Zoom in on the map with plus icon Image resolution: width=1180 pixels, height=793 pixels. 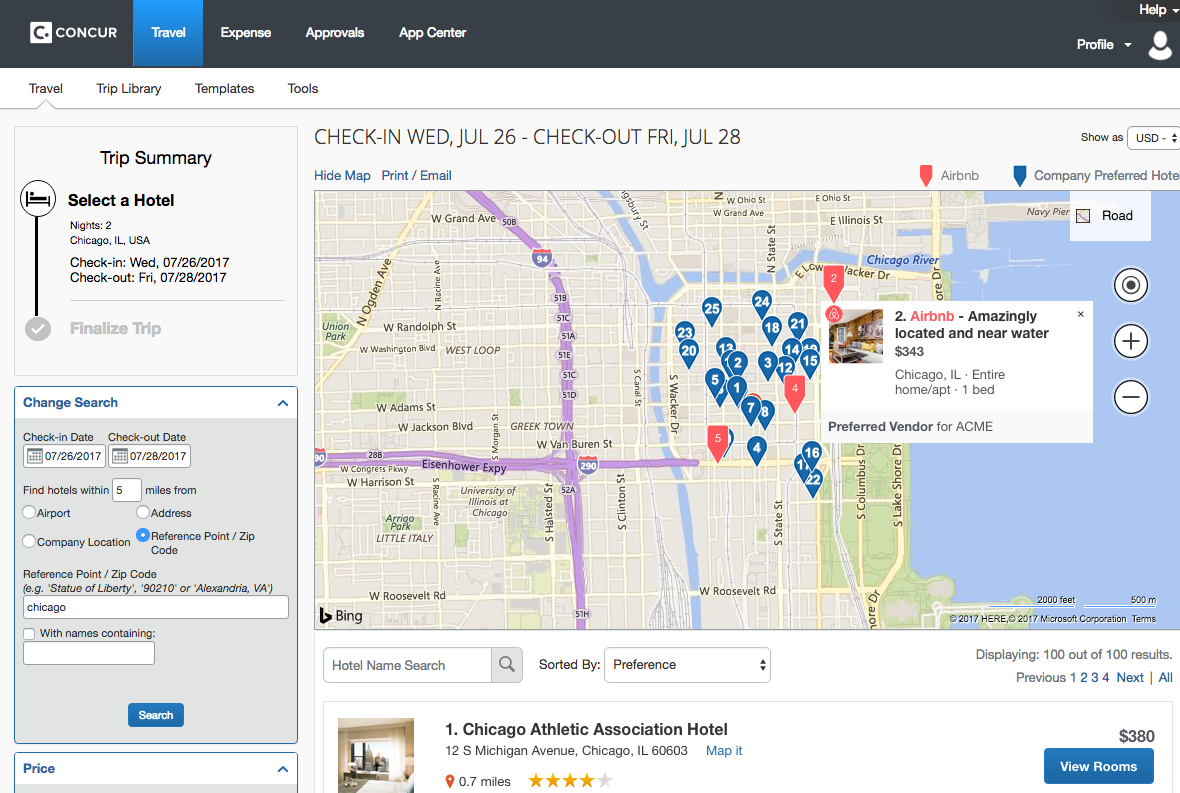(x=1130, y=341)
